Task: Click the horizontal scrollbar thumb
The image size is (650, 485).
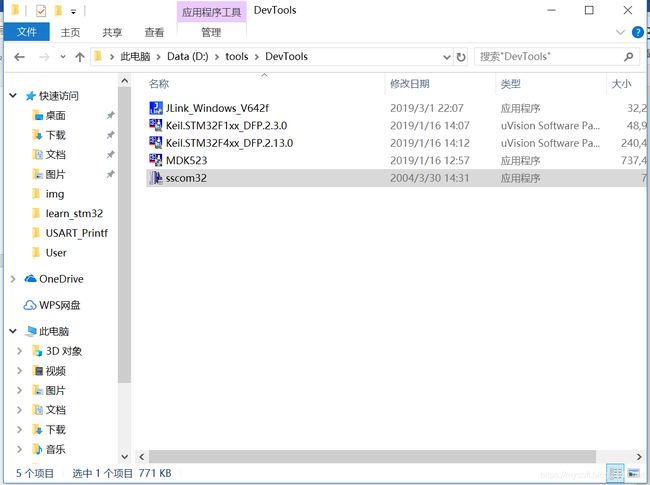Action: [x=372, y=457]
